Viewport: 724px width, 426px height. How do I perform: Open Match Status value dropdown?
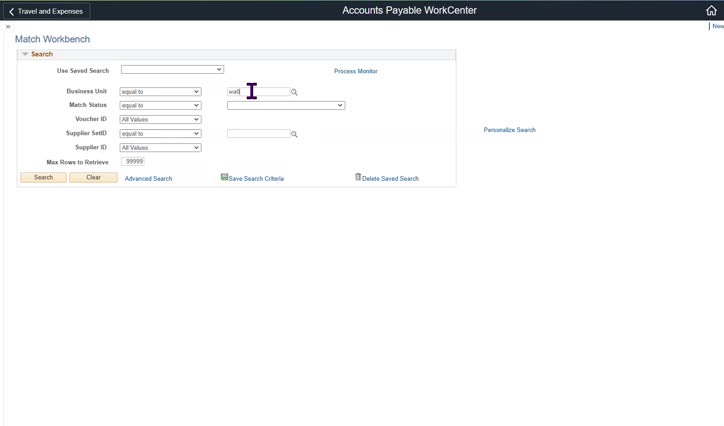tap(286, 106)
